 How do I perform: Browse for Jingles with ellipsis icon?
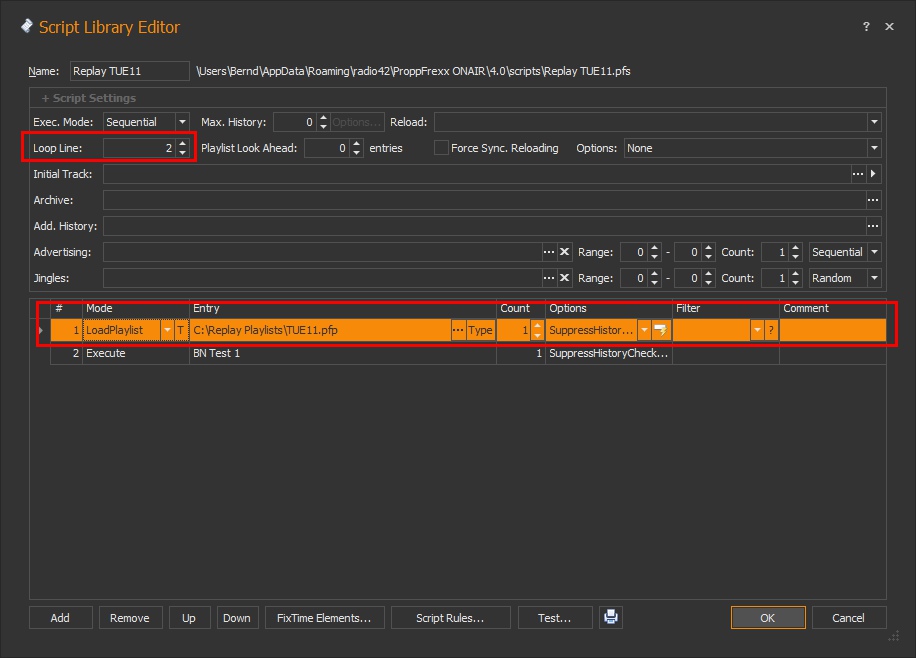click(x=549, y=278)
